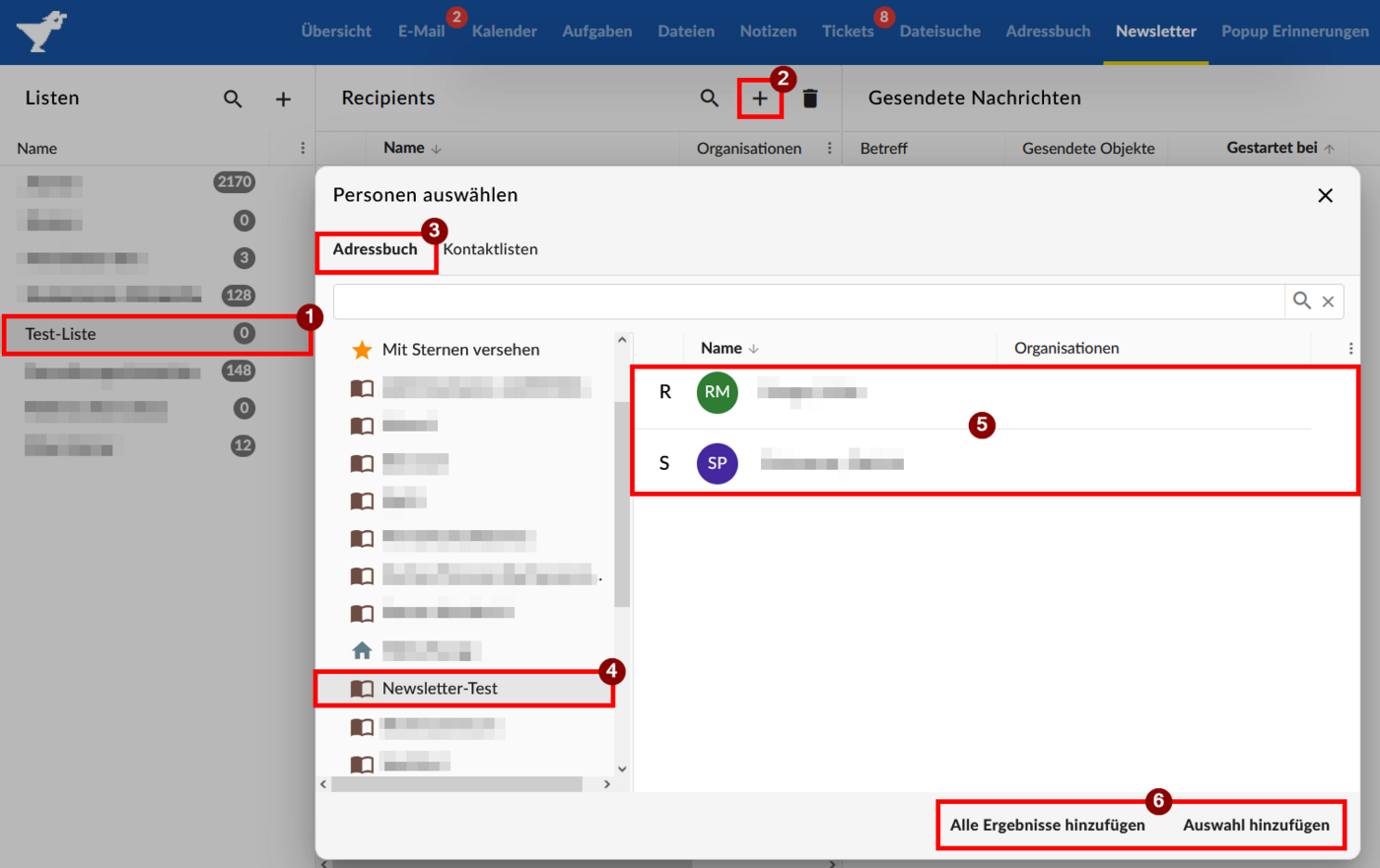Screen dimensions: 1380x868
Task: Click Auswahl hinzufügen
Action: [x=1259, y=825]
